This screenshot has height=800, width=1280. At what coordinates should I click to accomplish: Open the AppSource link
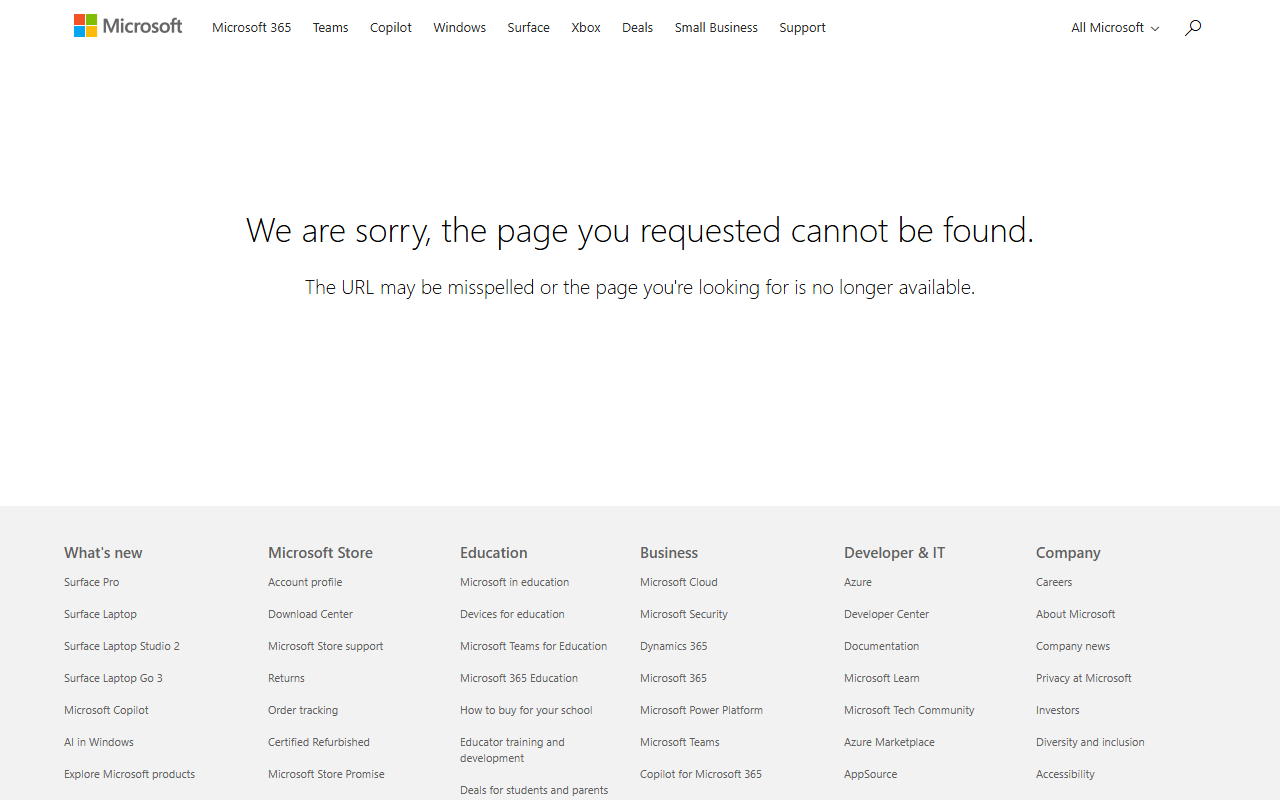[870, 774]
